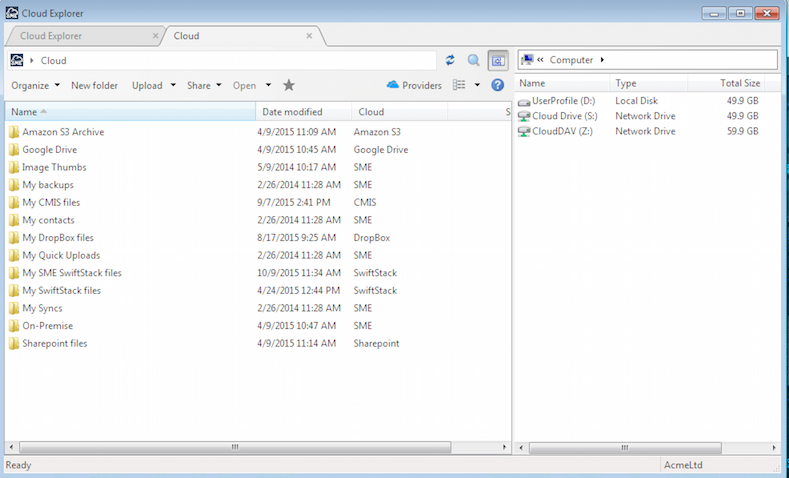
Task: Click the change view layout icon
Action: point(459,86)
